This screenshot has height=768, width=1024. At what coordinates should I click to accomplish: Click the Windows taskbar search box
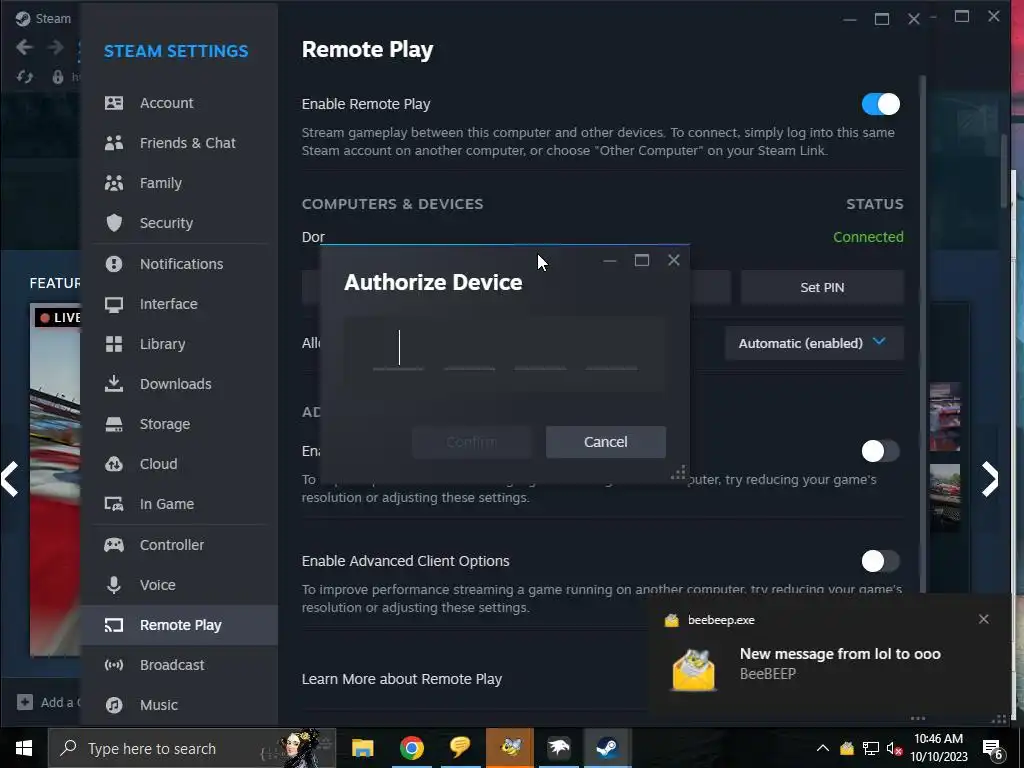(192, 748)
